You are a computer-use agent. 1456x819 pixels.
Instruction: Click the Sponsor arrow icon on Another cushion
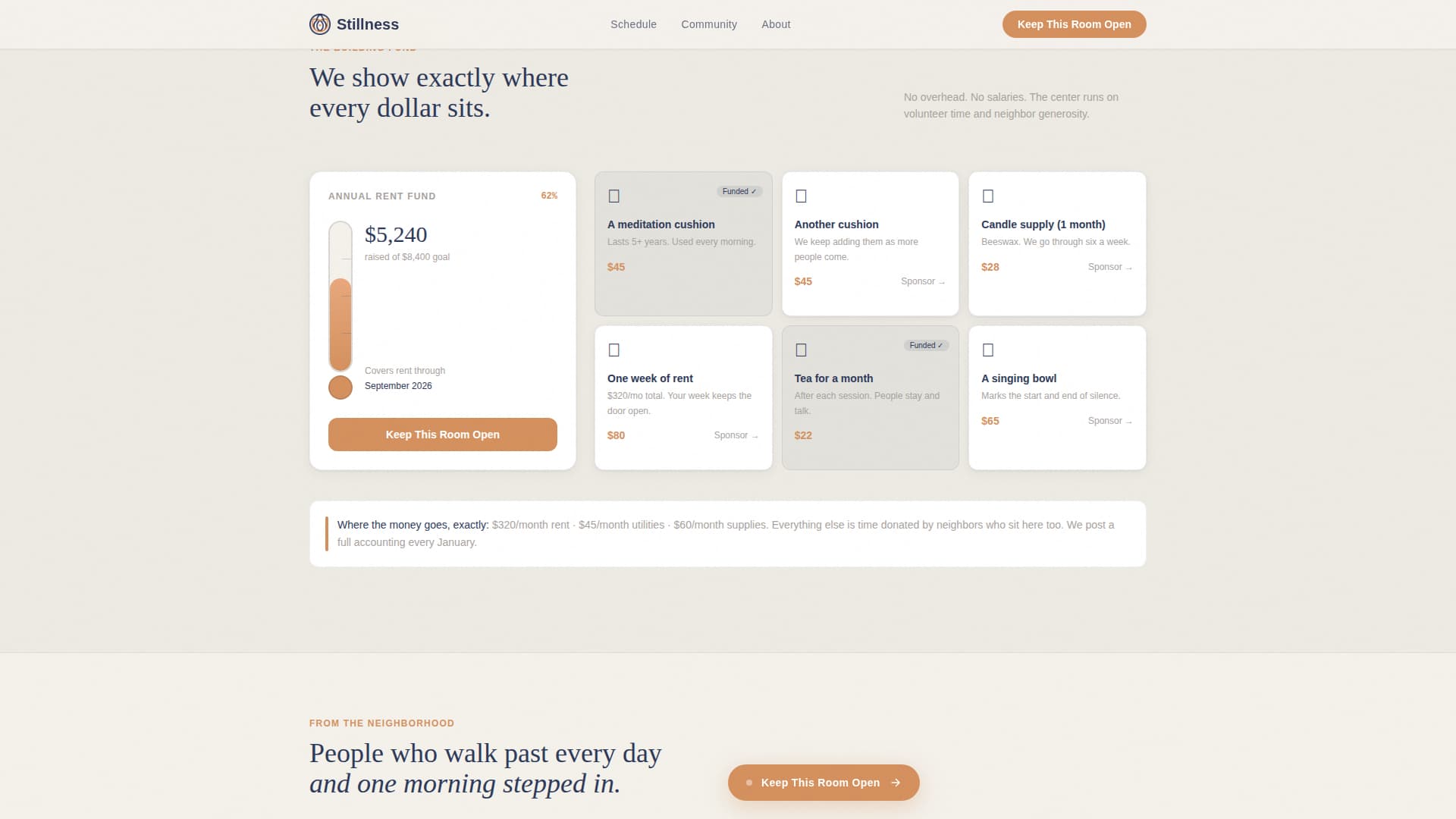942,281
